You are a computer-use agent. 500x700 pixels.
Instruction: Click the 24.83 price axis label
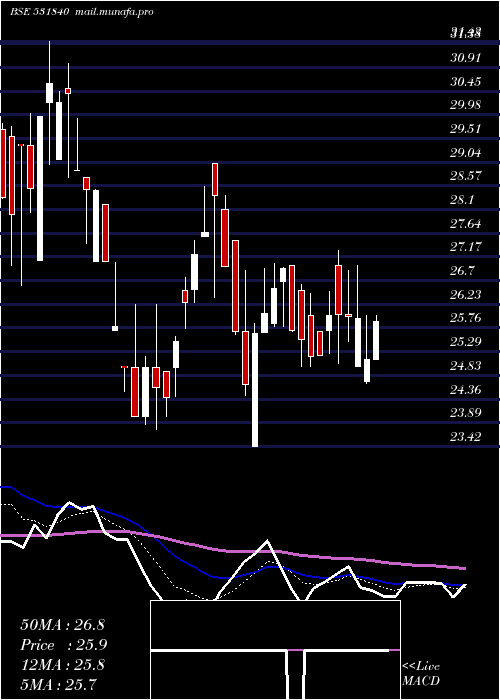466,366
